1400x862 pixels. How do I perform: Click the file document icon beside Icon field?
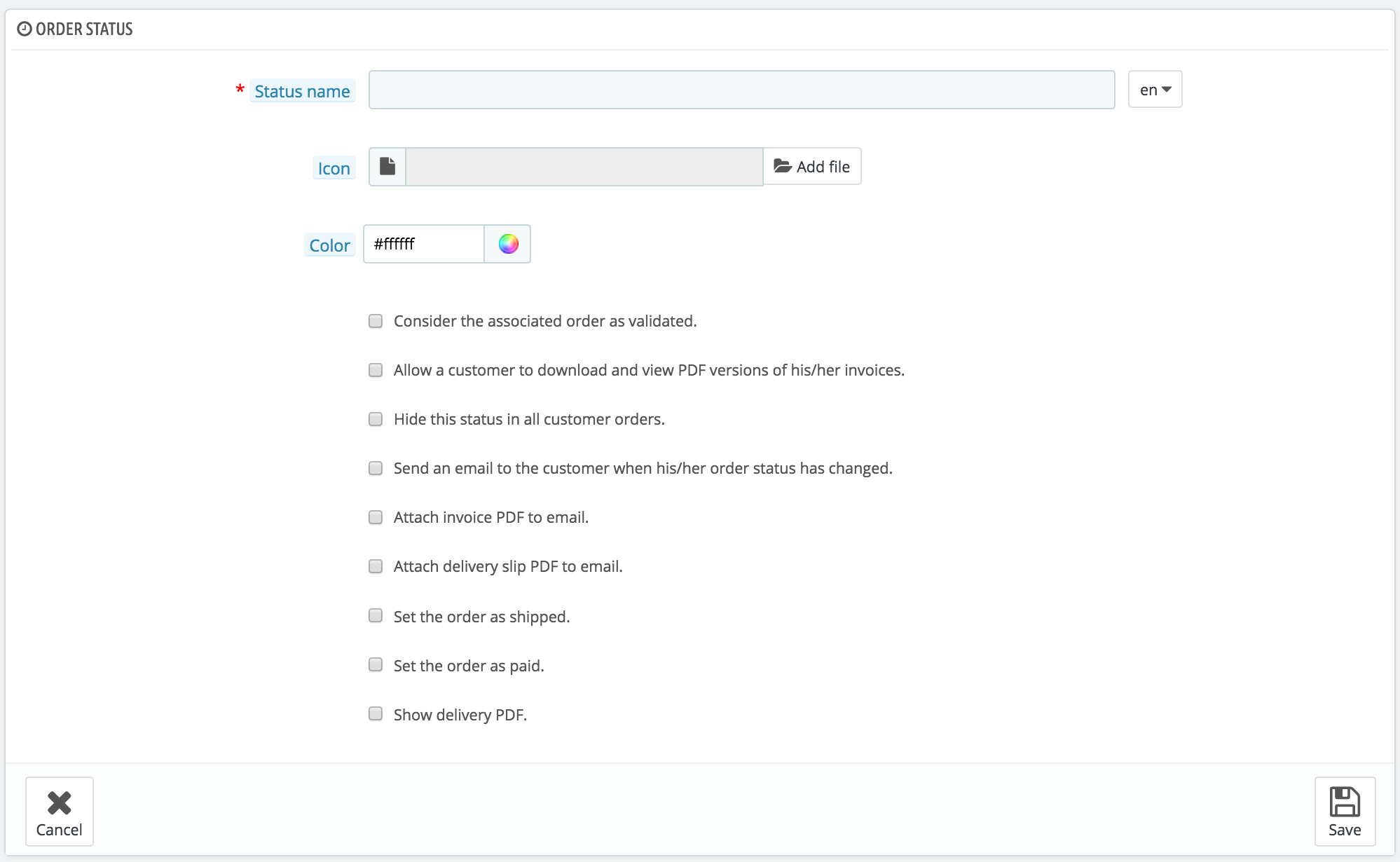[387, 167]
